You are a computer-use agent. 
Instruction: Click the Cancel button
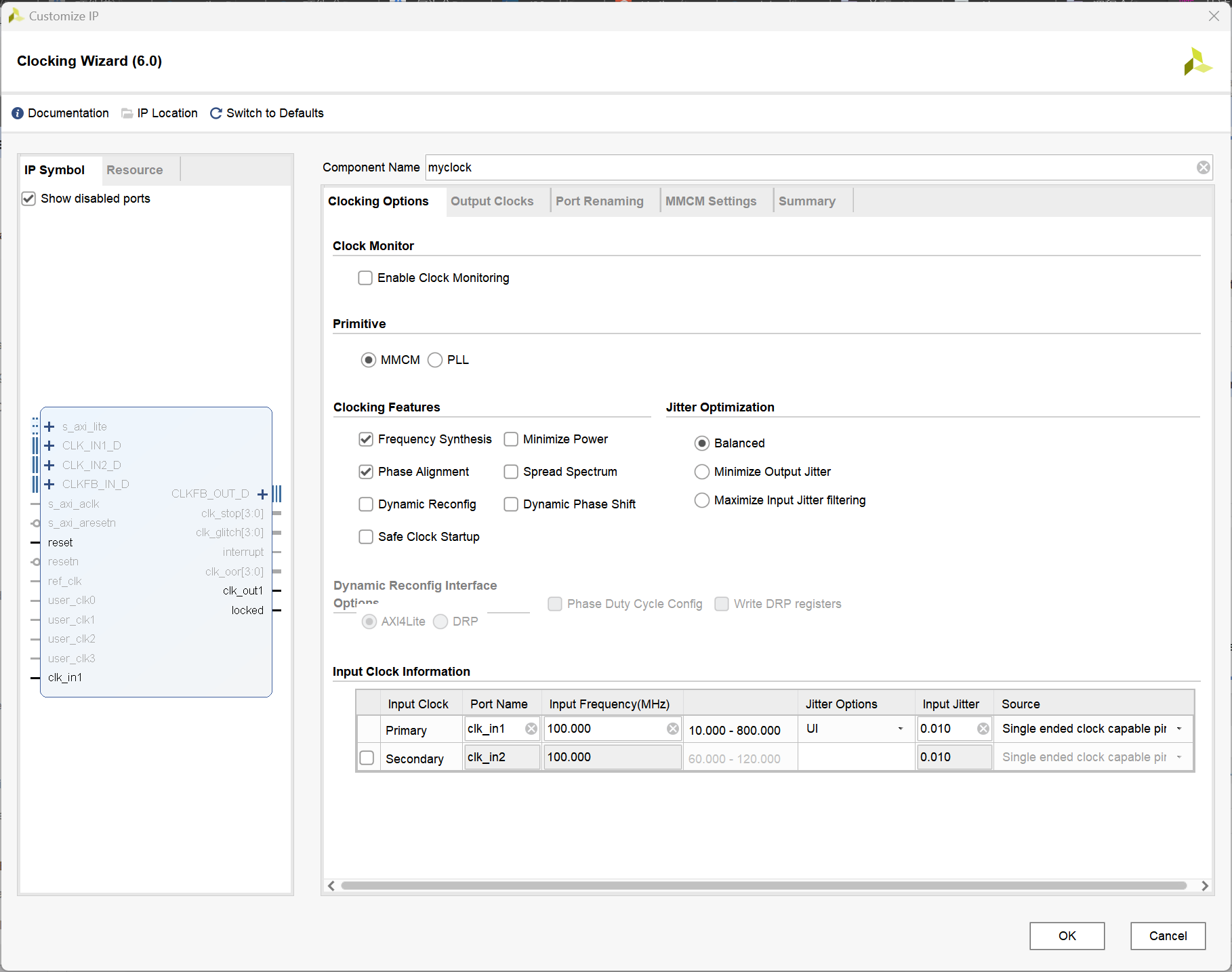pyautogui.click(x=1168, y=936)
